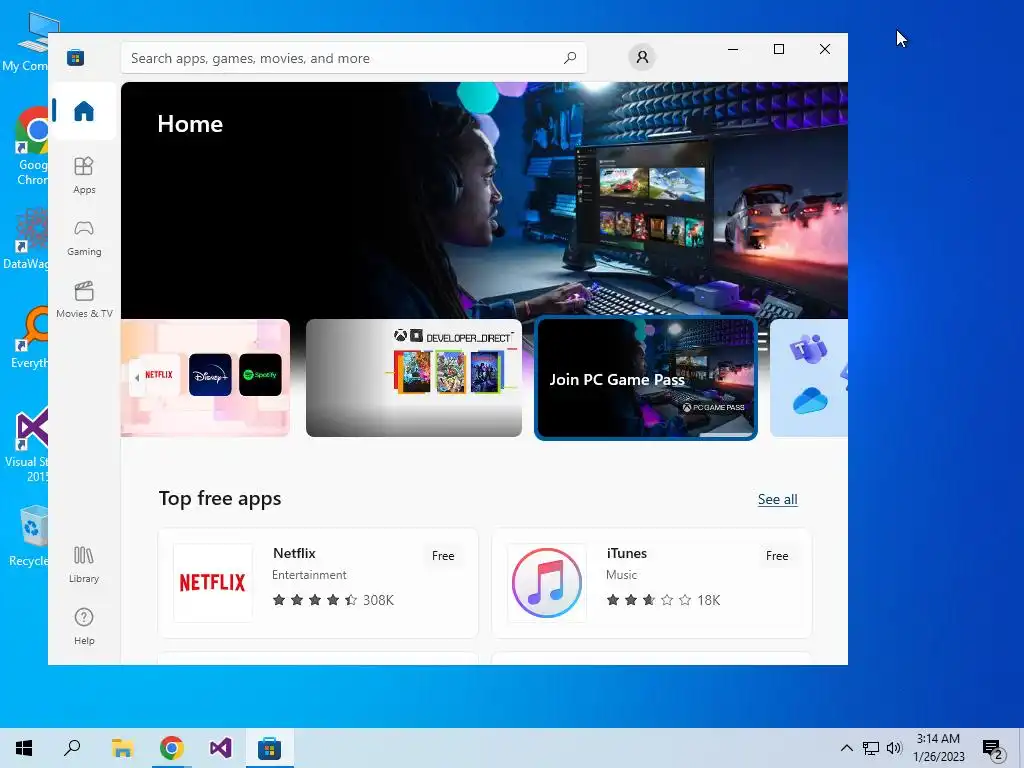Open the notification center icon
Image resolution: width=1024 pixels, height=768 pixels.
pyautogui.click(x=992, y=750)
